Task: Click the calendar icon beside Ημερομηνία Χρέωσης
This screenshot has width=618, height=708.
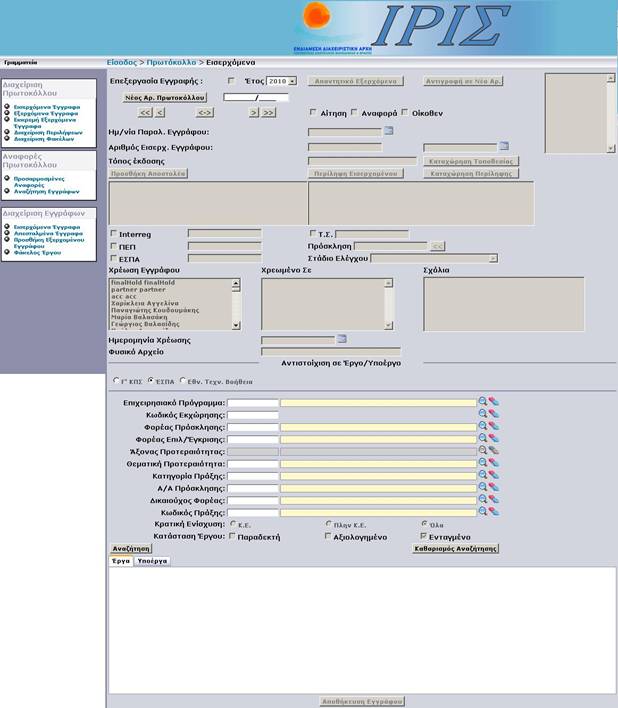Action: point(341,338)
